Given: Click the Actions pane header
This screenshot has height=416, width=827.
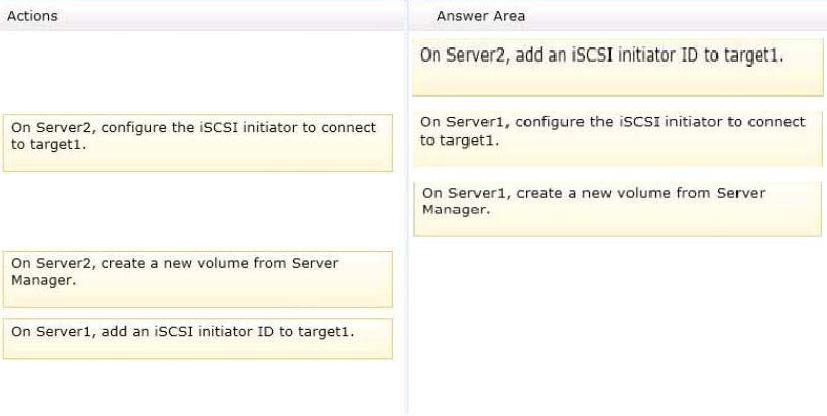Looking at the screenshot, I should 202,16.
